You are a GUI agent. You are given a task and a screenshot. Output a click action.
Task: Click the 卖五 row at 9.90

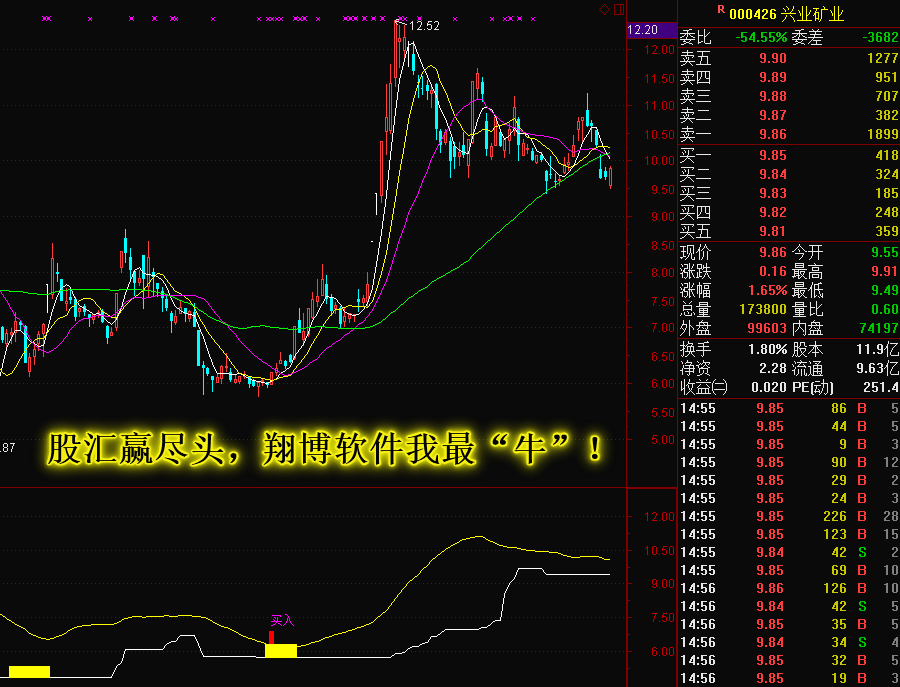click(789, 58)
